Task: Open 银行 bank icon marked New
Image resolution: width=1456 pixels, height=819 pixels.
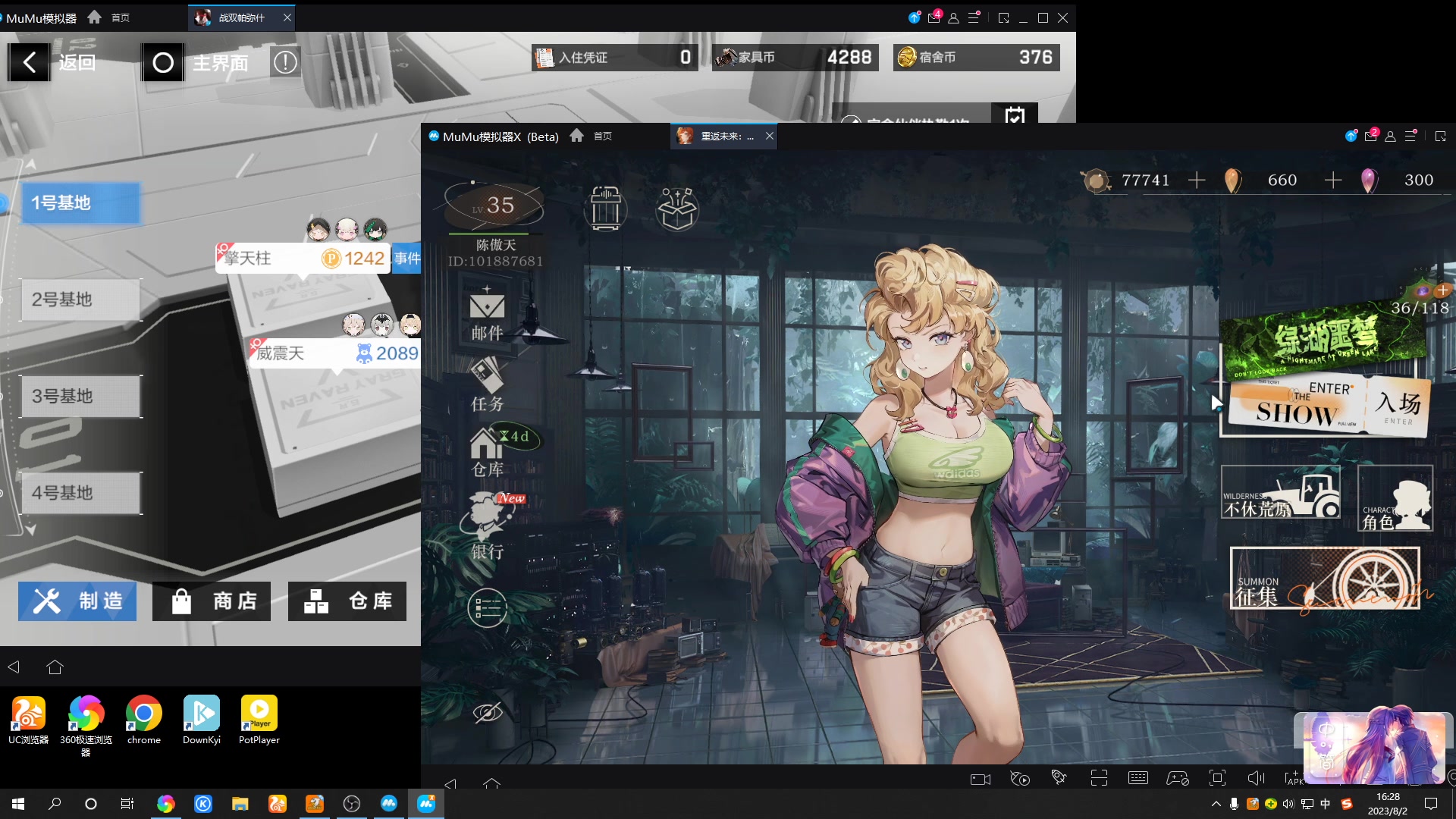Action: tap(488, 526)
